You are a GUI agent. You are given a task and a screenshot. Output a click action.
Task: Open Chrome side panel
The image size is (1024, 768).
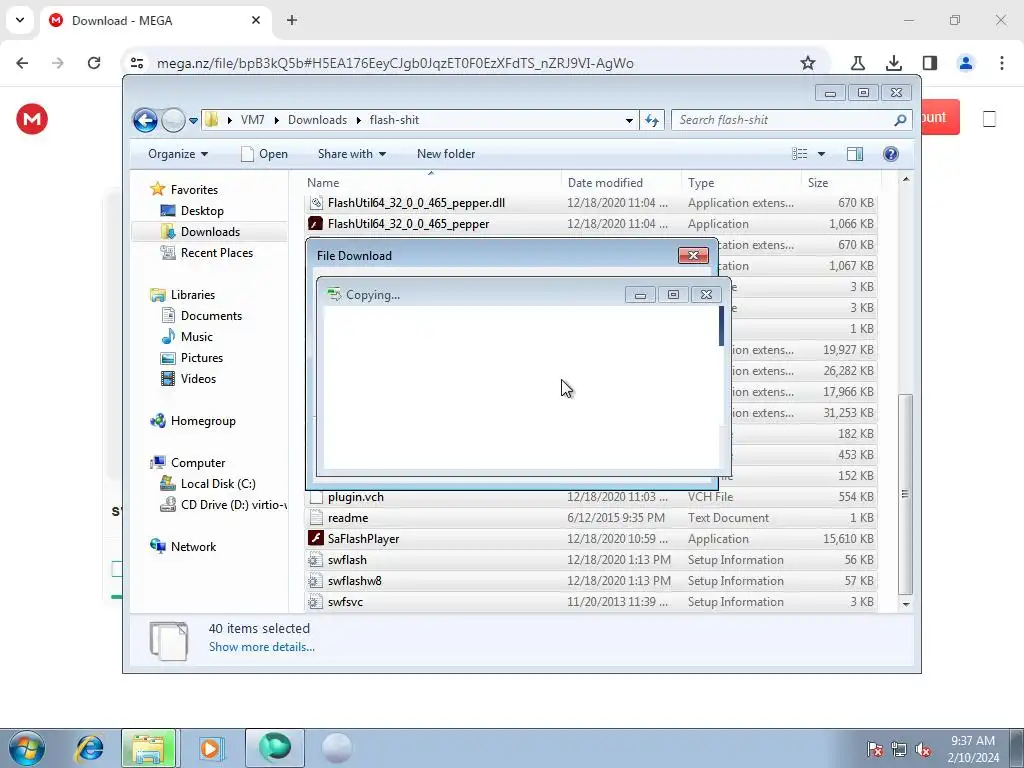[930, 63]
